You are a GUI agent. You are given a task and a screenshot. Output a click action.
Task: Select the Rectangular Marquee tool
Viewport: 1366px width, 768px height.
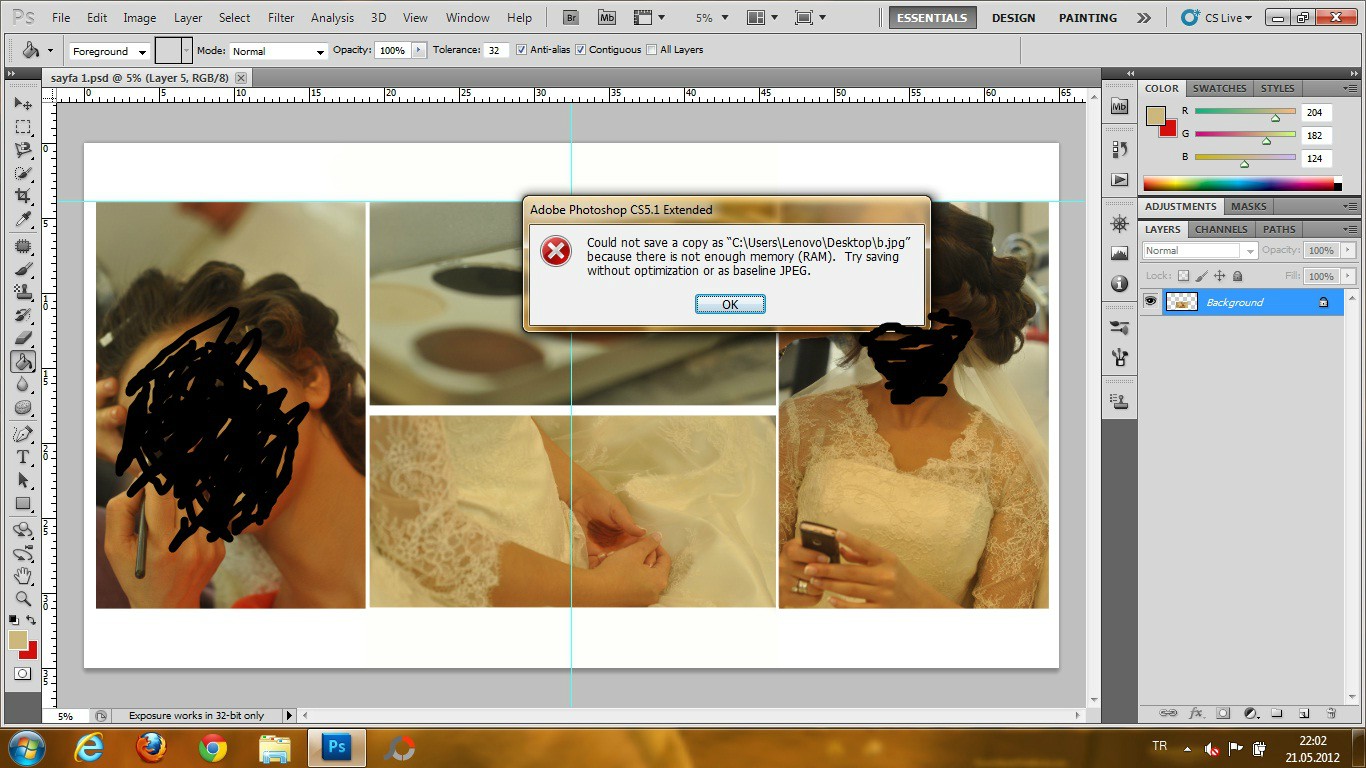[x=23, y=127]
